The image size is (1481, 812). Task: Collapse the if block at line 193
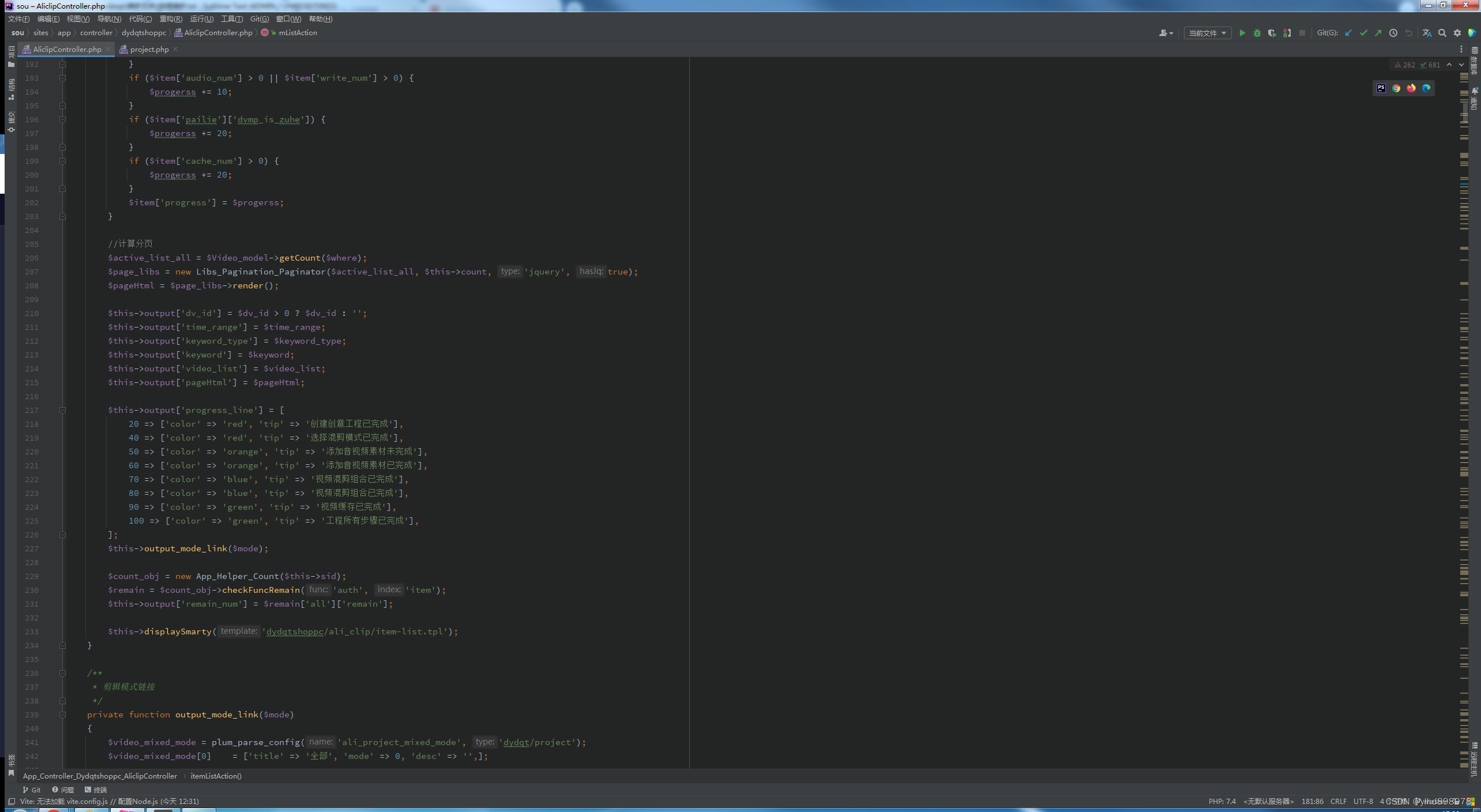[63, 78]
